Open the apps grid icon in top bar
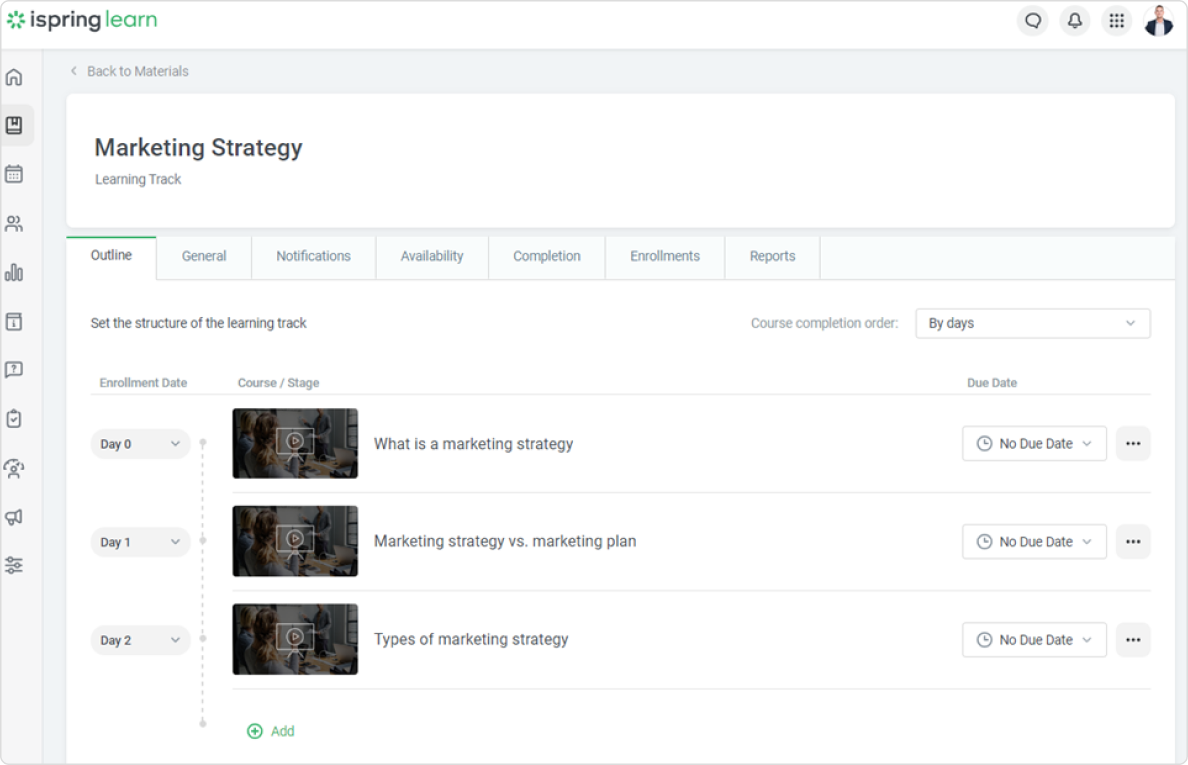 click(x=1116, y=20)
